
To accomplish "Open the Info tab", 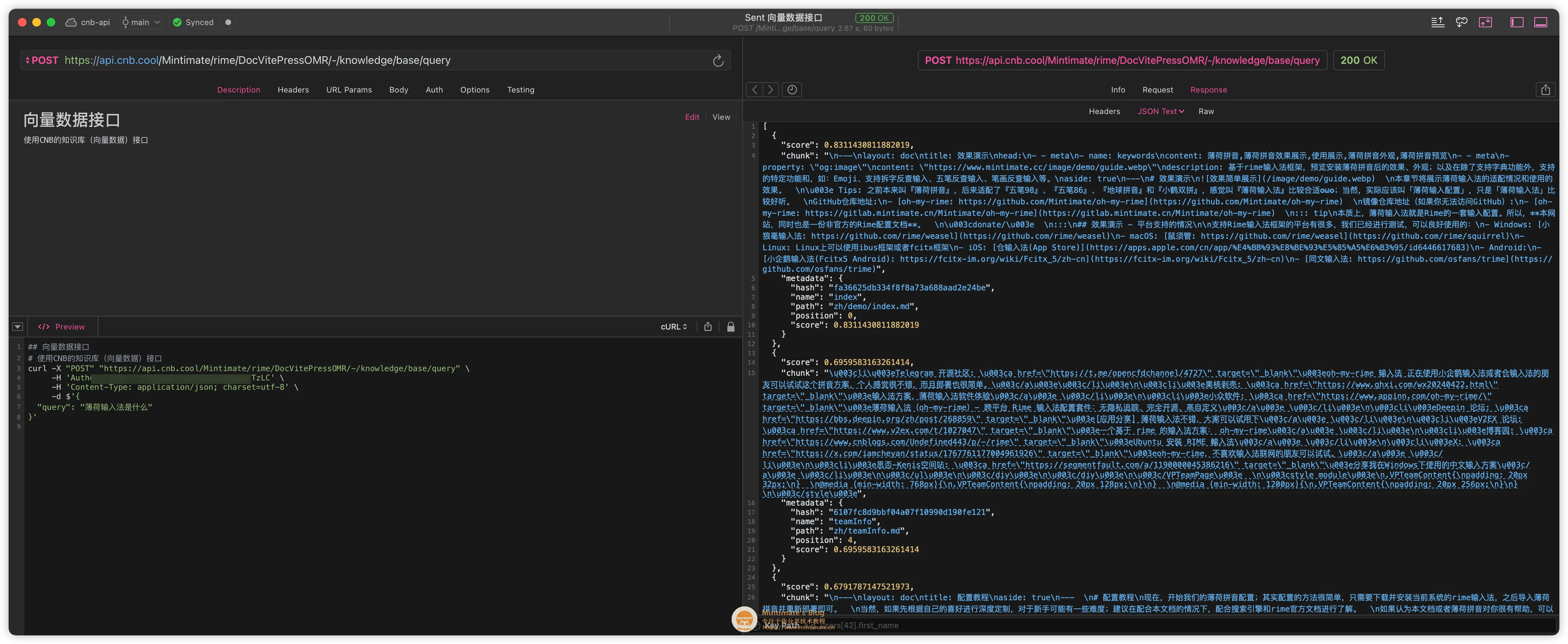I will pyautogui.click(x=1118, y=89).
